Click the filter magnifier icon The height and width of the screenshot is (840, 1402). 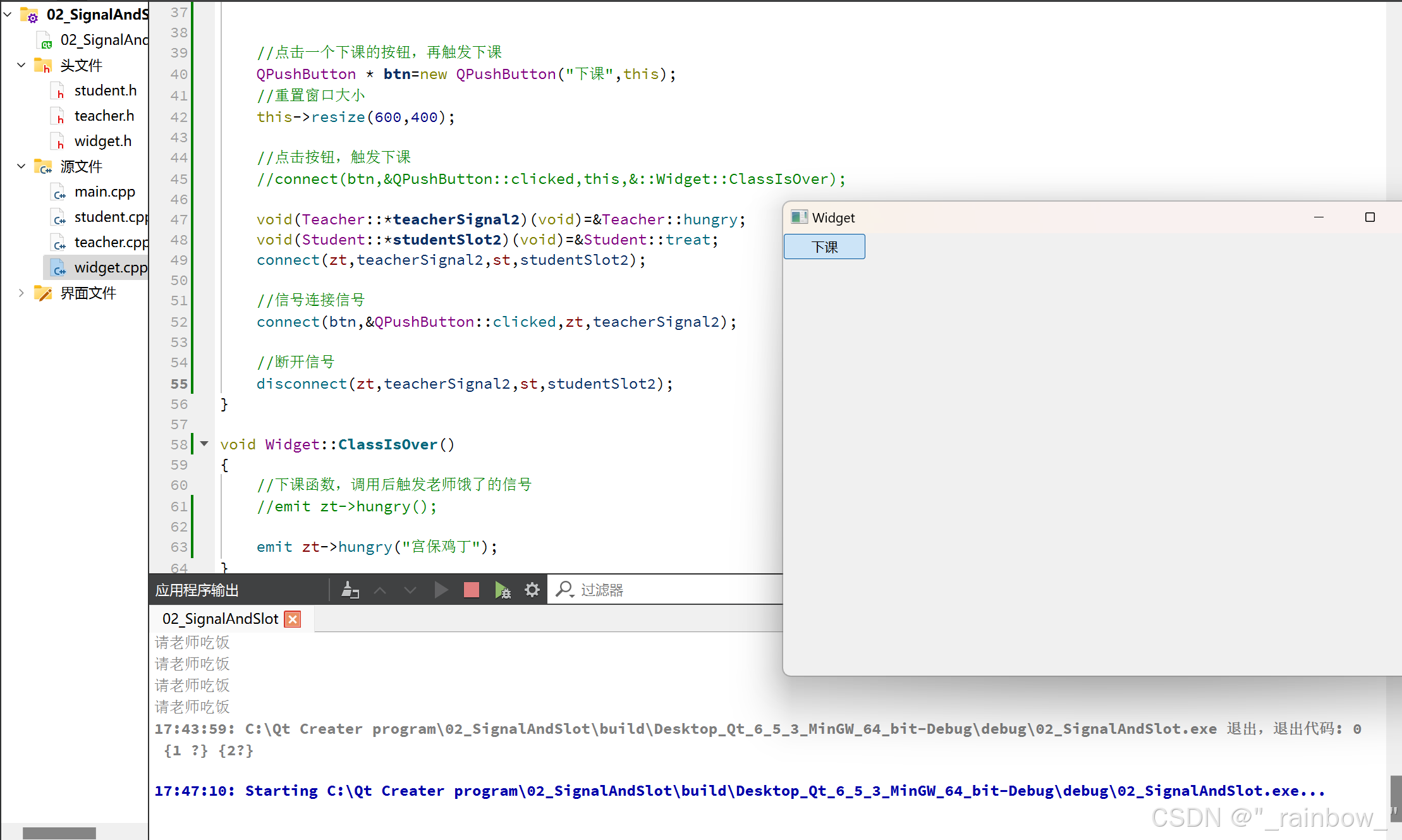click(x=564, y=590)
